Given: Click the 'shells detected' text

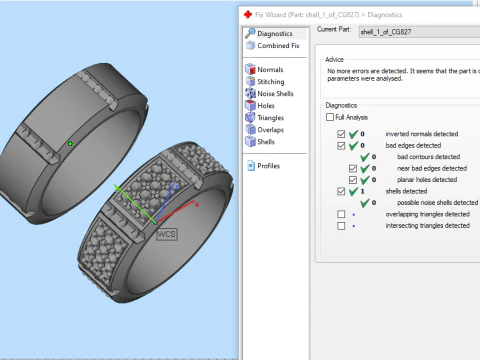Looking at the screenshot, I should click(x=406, y=191).
